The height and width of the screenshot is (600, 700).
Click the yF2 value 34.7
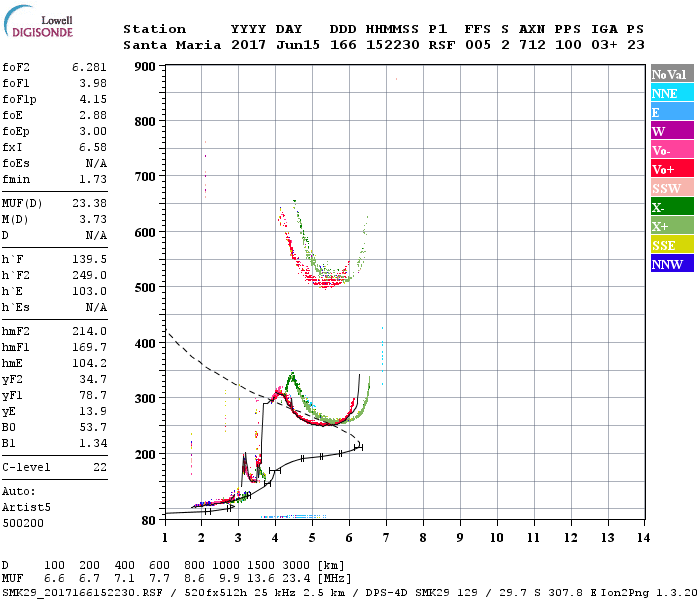click(93, 379)
